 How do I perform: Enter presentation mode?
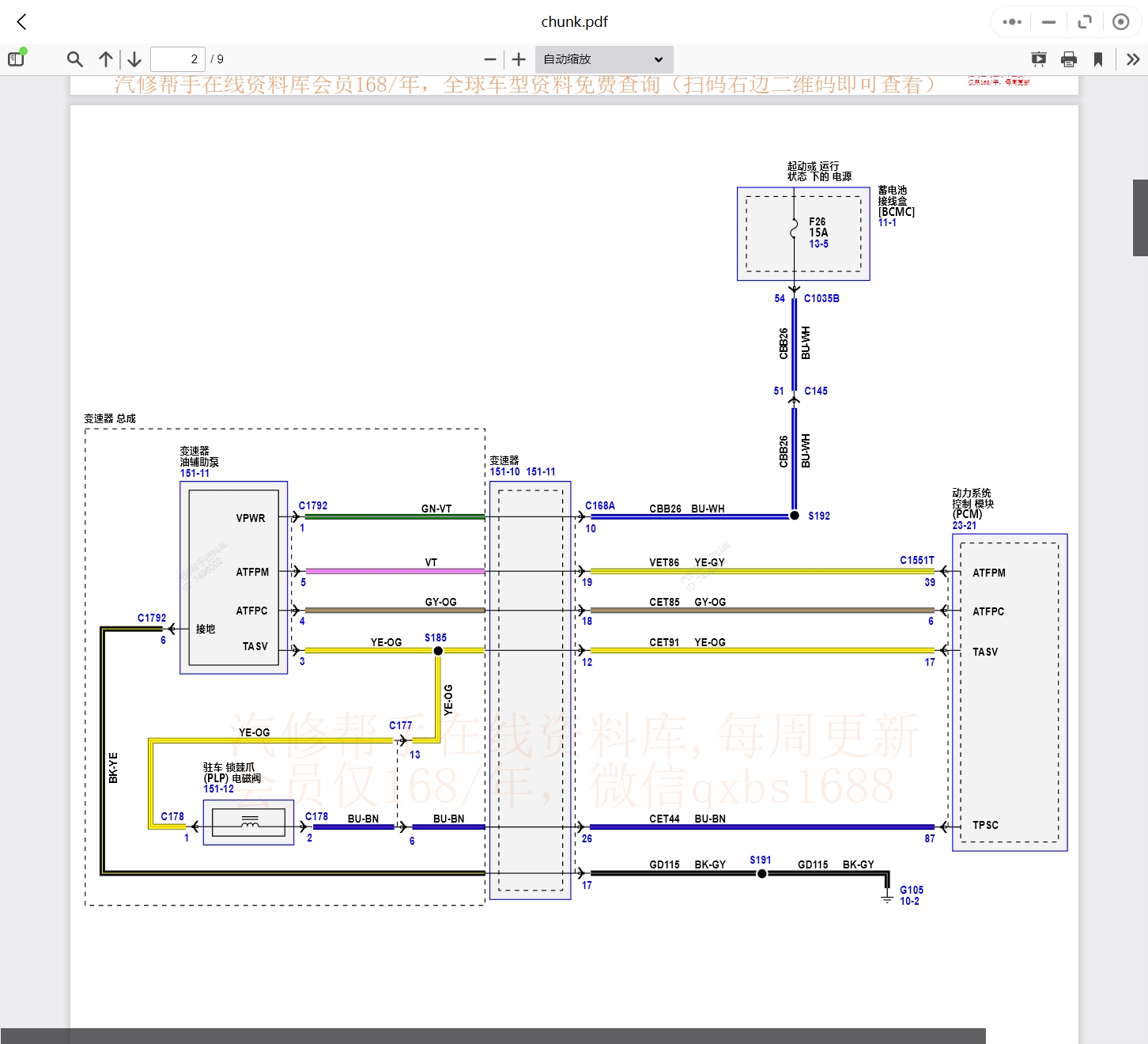(x=1039, y=59)
